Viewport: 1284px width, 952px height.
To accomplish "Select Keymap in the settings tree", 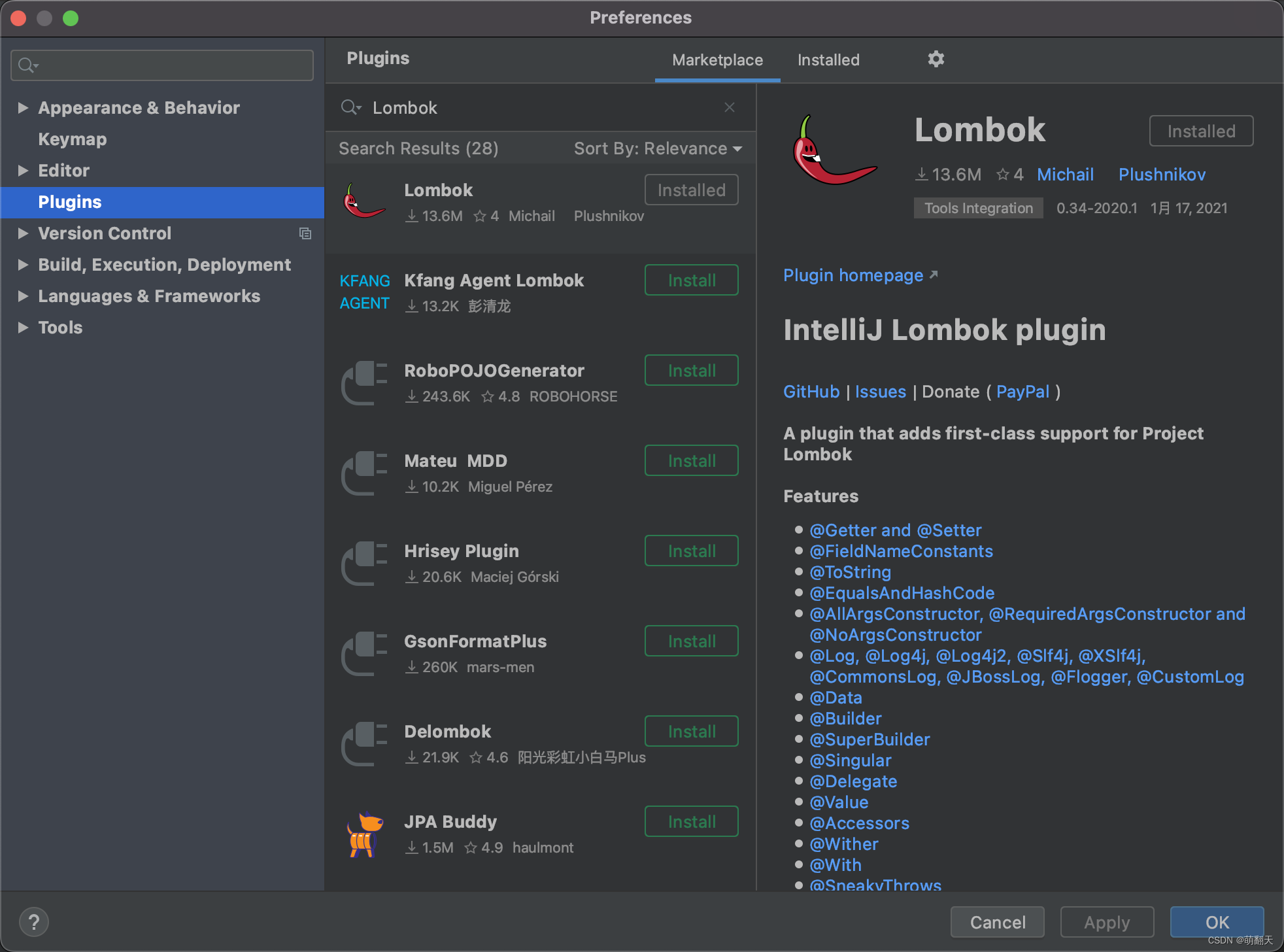I will click(x=72, y=139).
